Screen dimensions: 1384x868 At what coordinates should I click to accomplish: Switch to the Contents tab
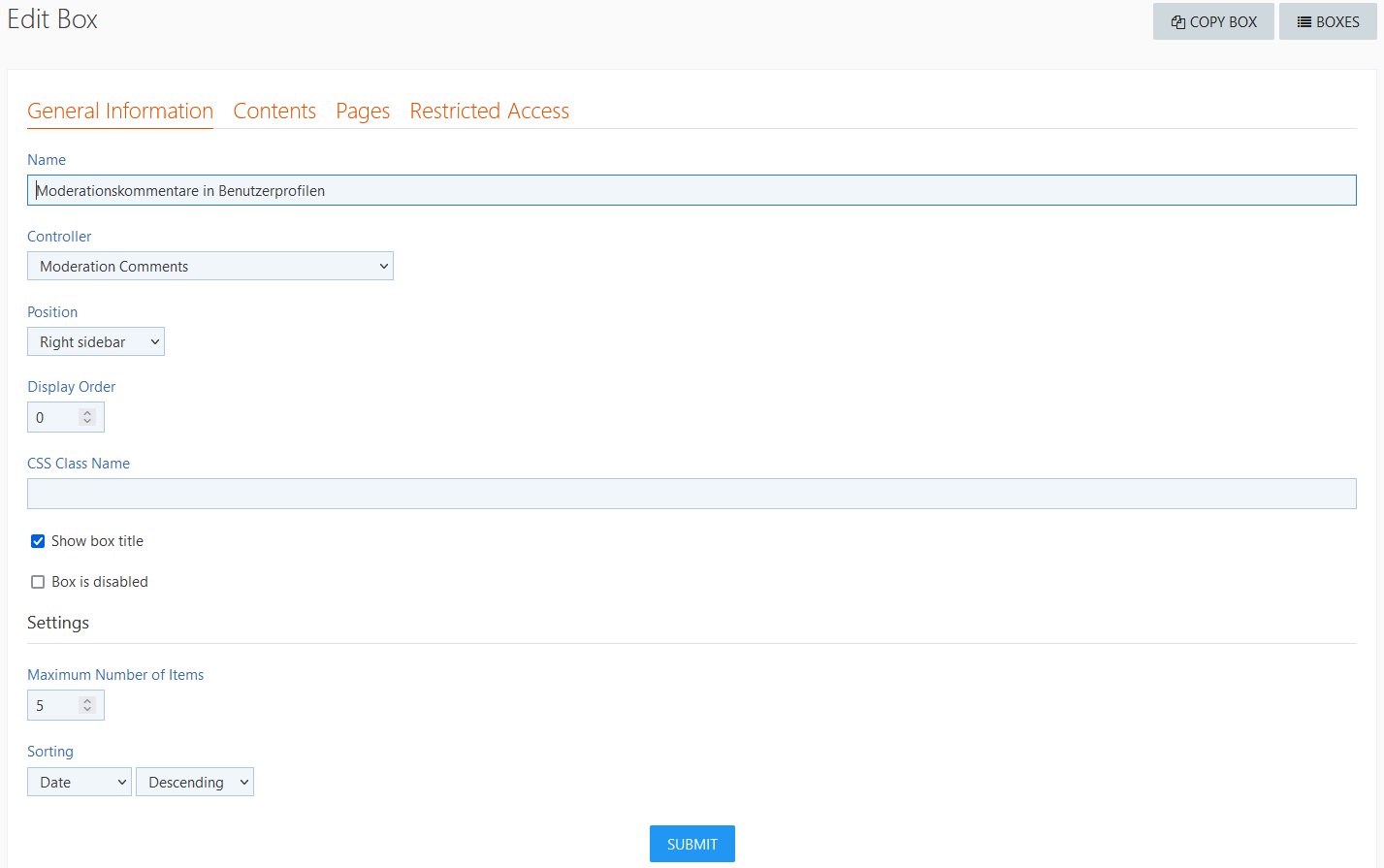[x=274, y=112]
